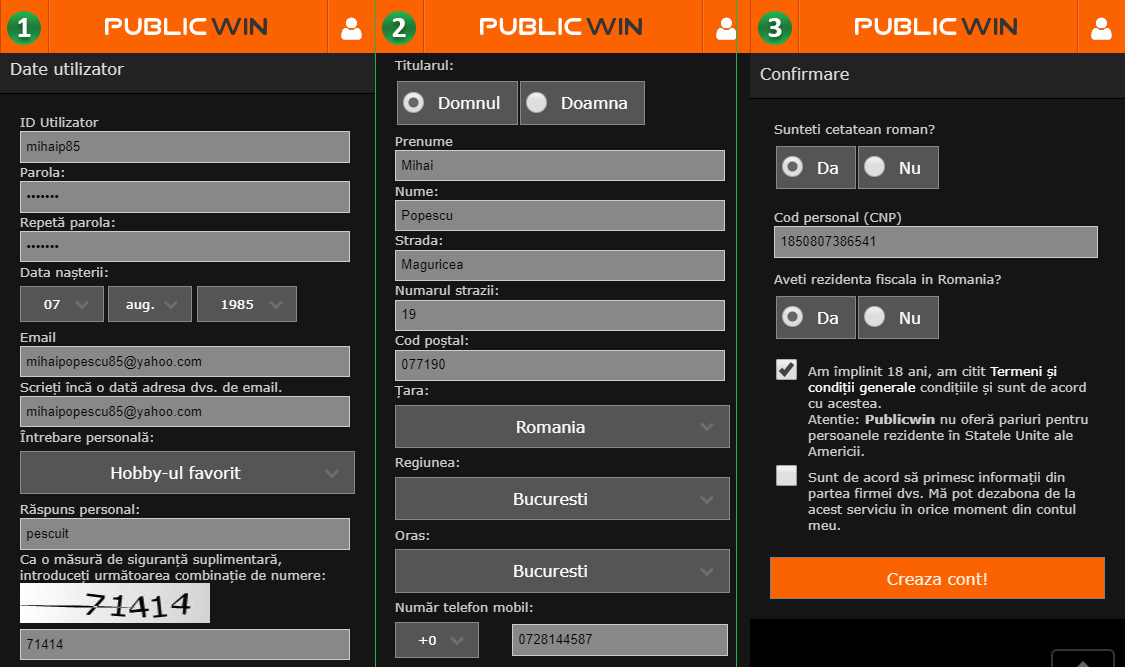1125x667 pixels.
Task: Select the Doamna title option
Action: point(582,102)
